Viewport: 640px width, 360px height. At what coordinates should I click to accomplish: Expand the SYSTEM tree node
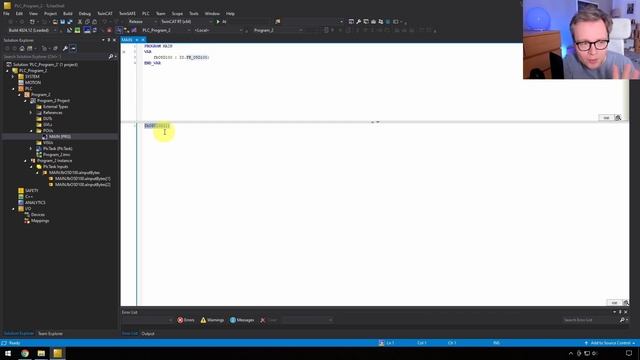[13, 77]
